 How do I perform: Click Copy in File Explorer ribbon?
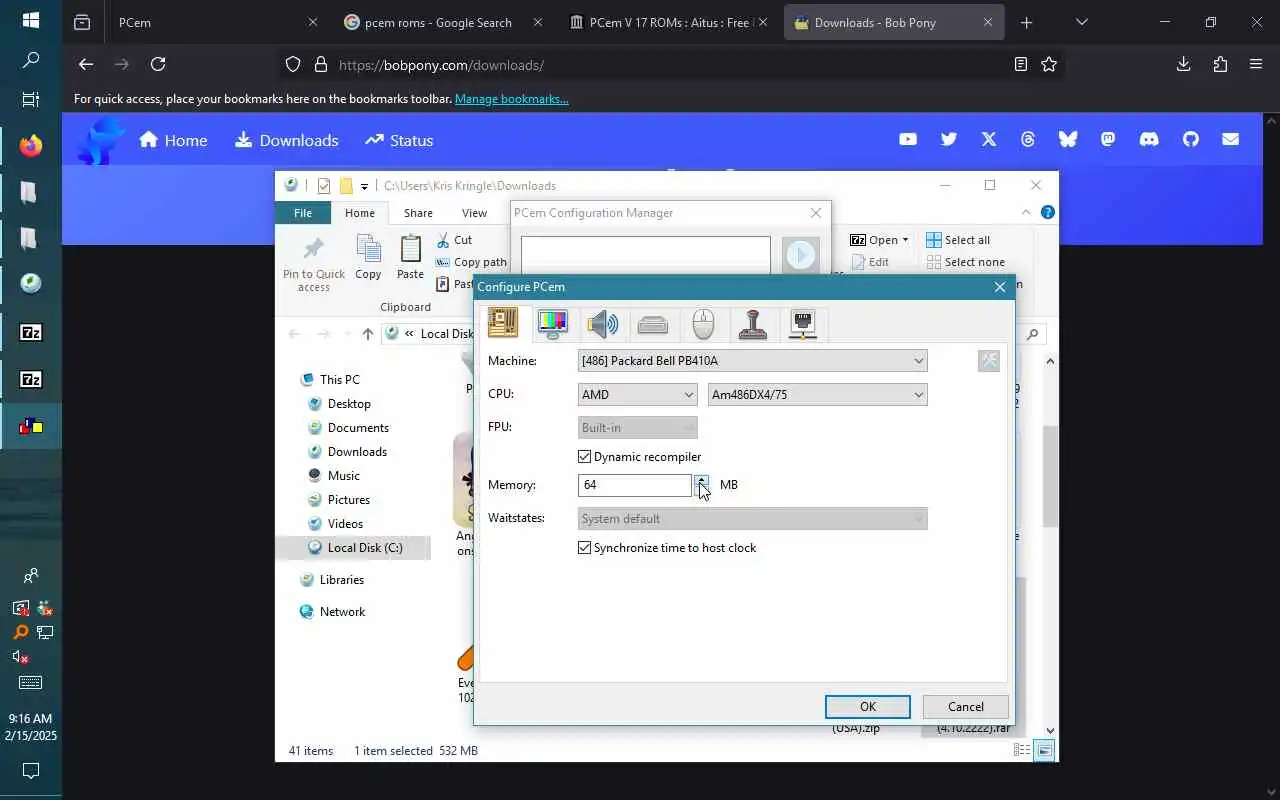point(368,257)
